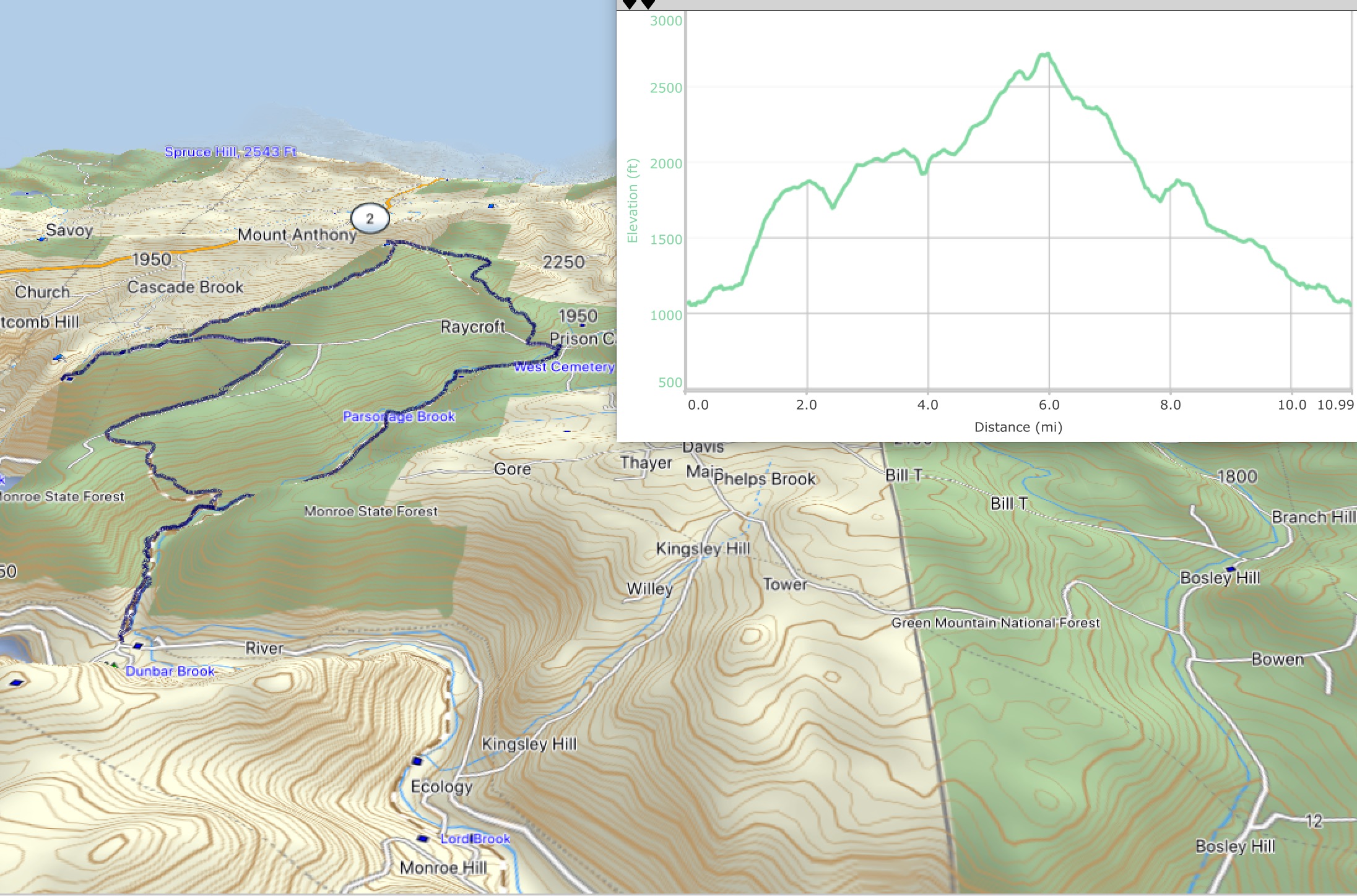Viewport: 1357px width, 896px height.
Task: Click the blue marker above Bosley Hill label
Action: coord(1230,568)
